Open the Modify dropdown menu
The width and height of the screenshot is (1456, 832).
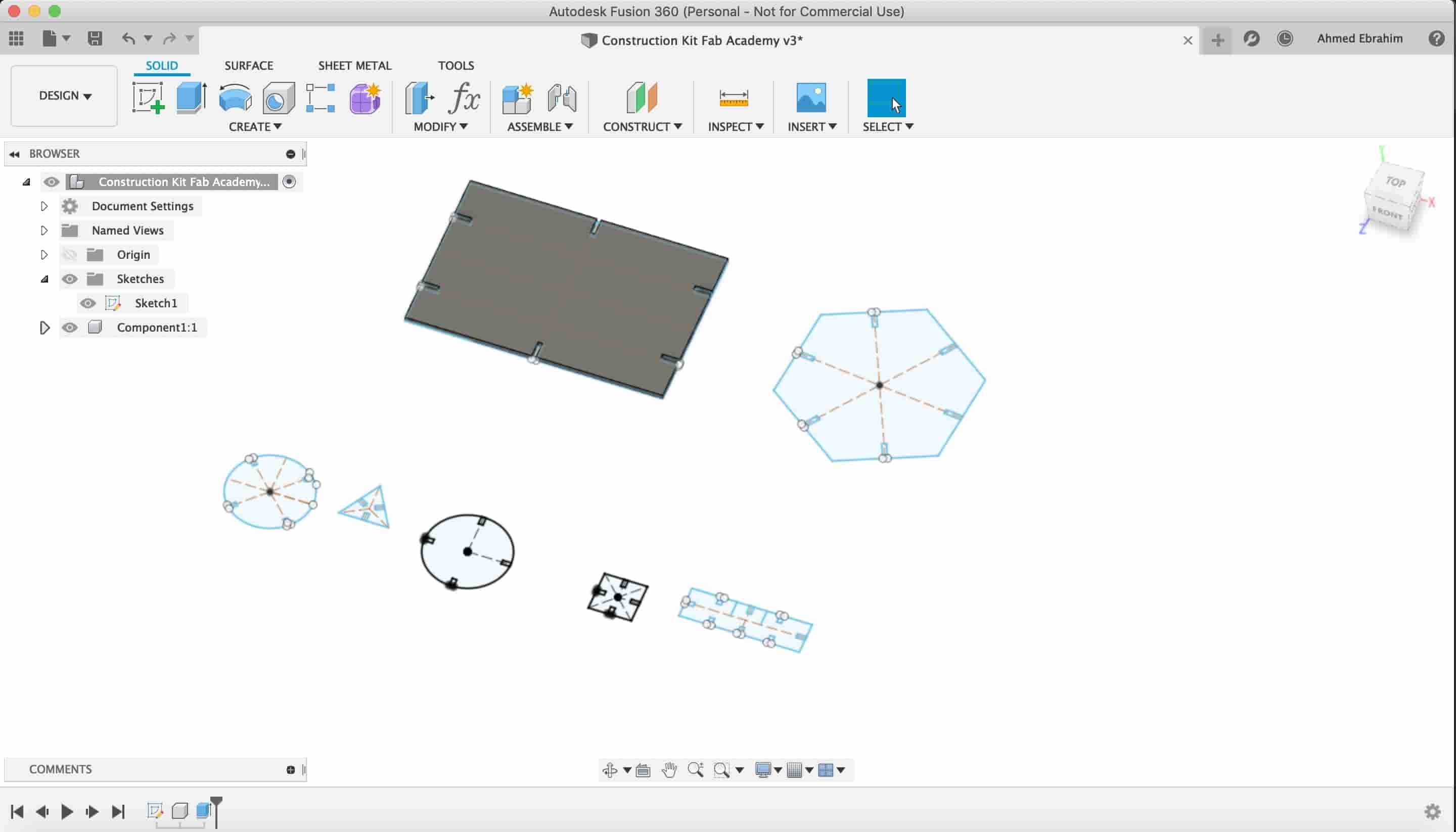click(439, 126)
